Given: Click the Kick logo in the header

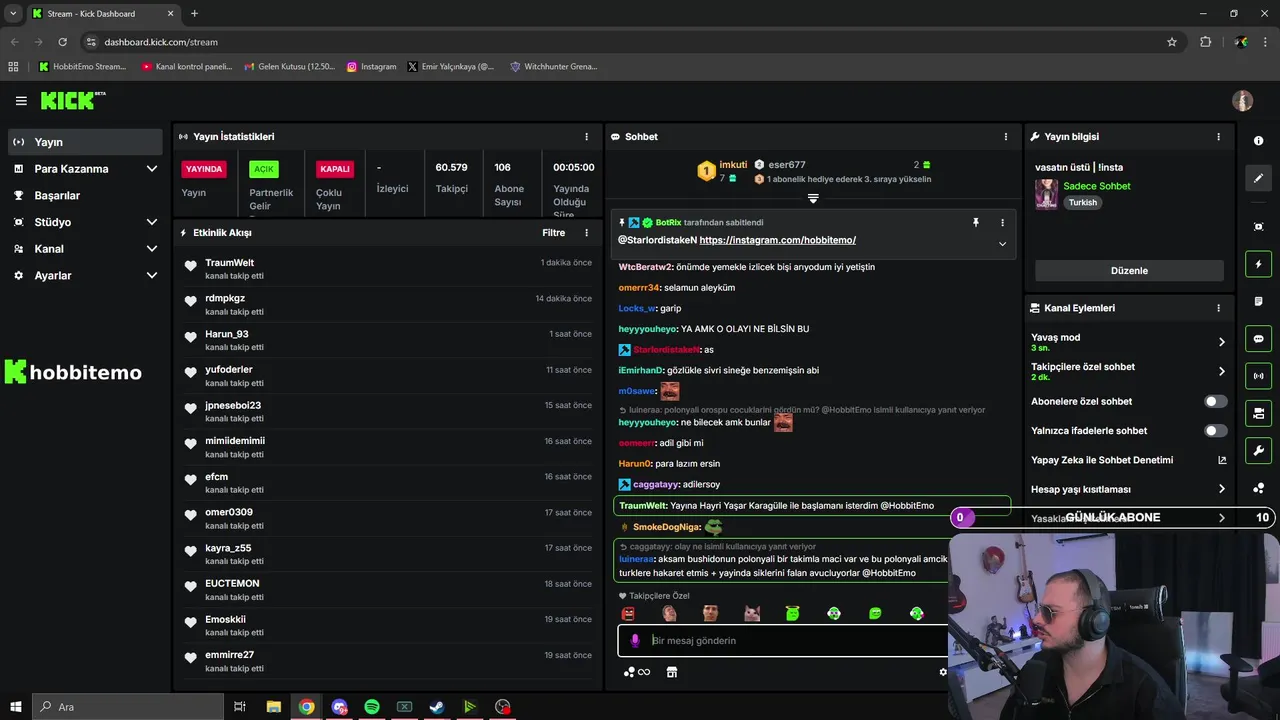Looking at the screenshot, I should (72, 100).
